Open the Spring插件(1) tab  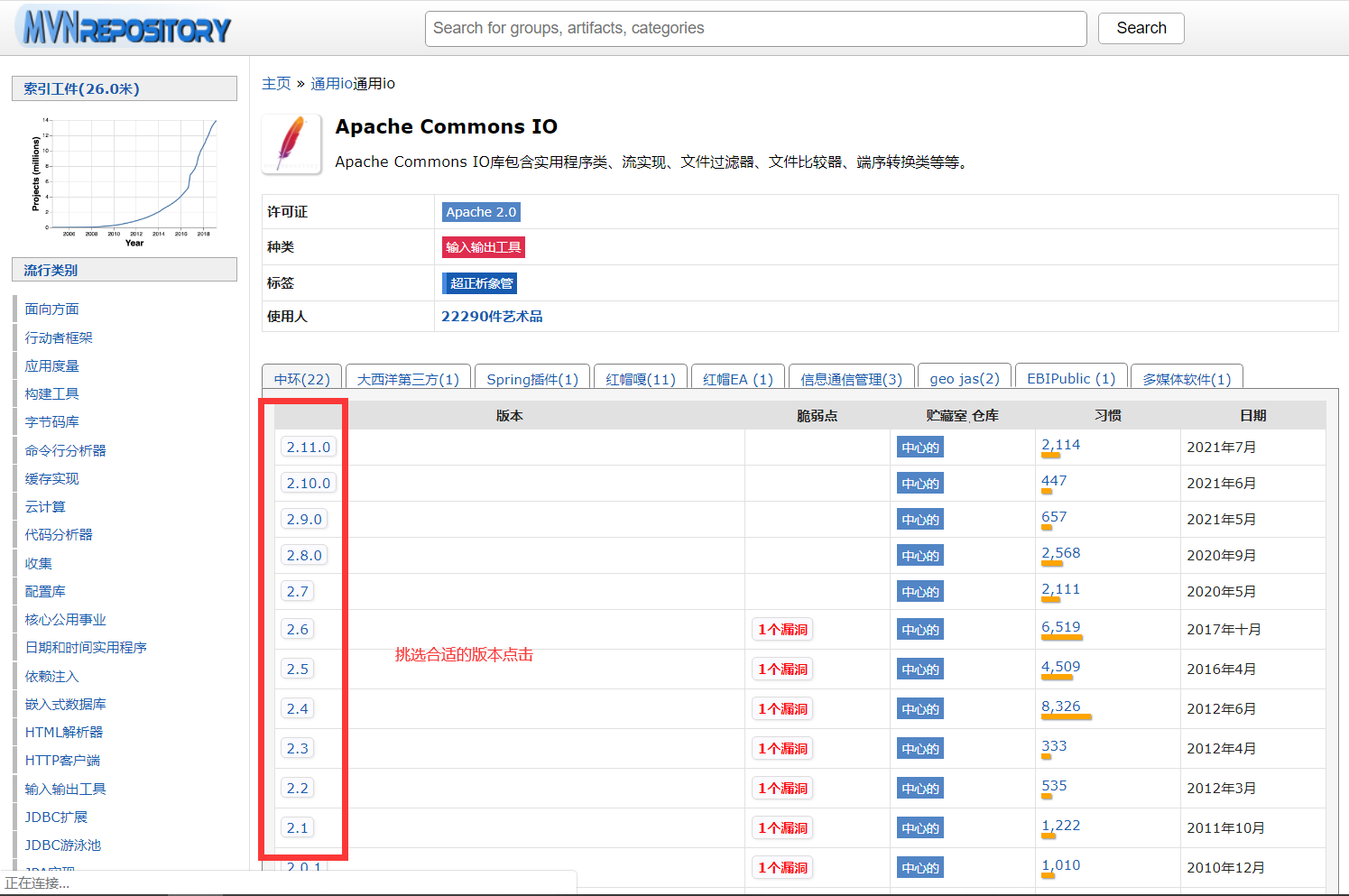point(532,378)
